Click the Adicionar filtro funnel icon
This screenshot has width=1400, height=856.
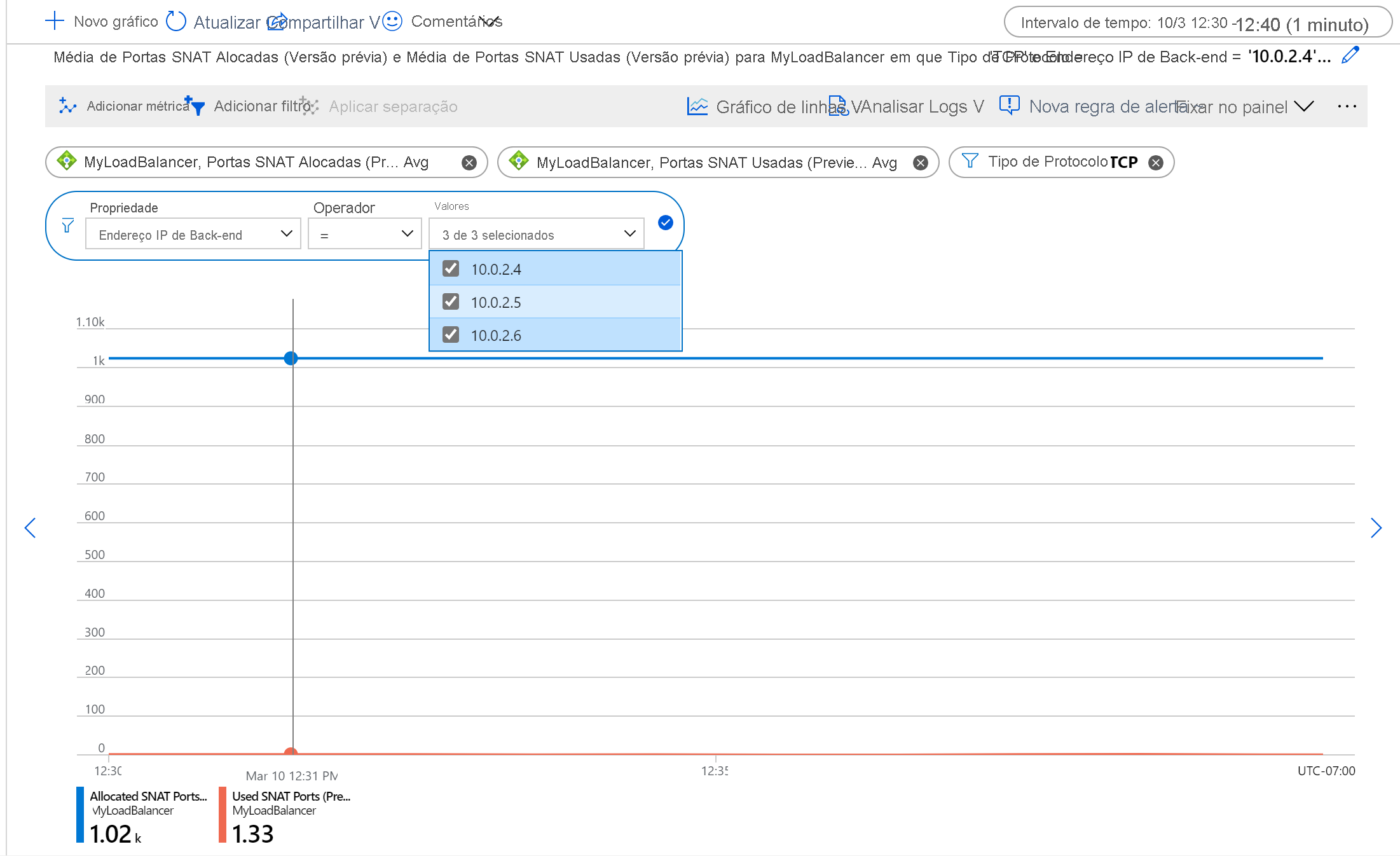click(x=195, y=106)
